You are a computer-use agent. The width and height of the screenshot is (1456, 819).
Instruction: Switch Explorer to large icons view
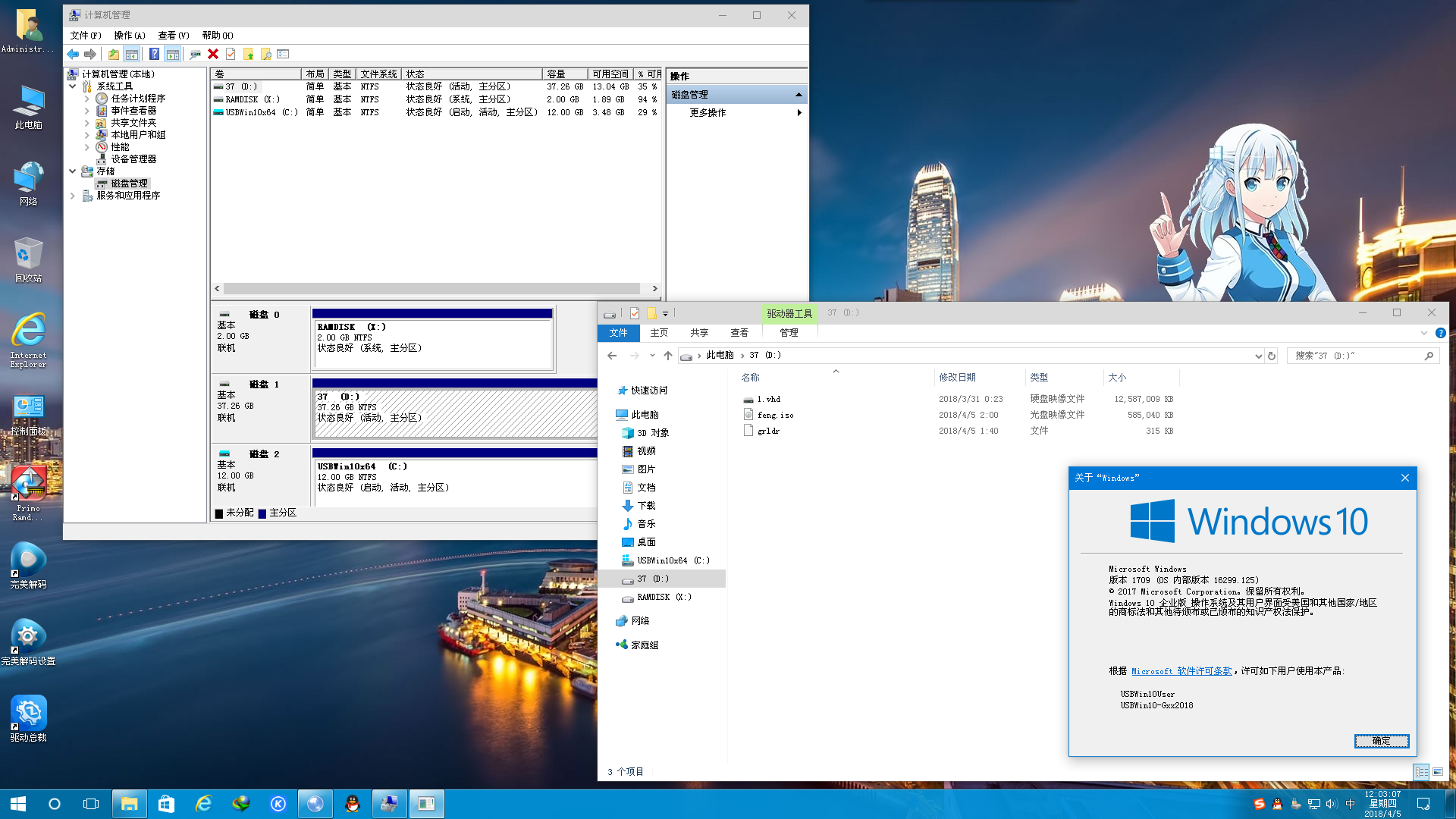pyautogui.click(x=1438, y=771)
